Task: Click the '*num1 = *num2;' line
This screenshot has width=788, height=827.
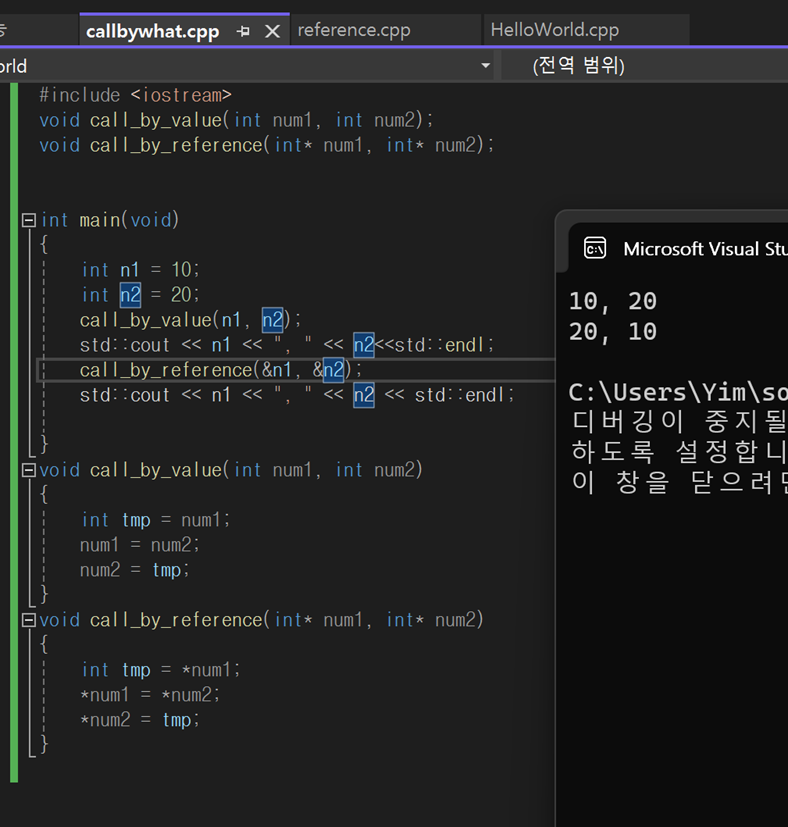Action: click(150, 695)
